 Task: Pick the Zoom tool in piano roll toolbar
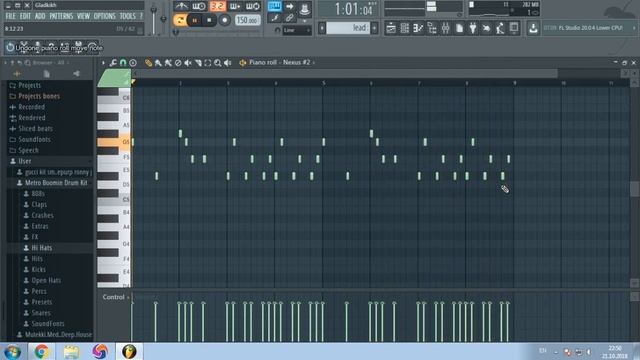[218, 62]
